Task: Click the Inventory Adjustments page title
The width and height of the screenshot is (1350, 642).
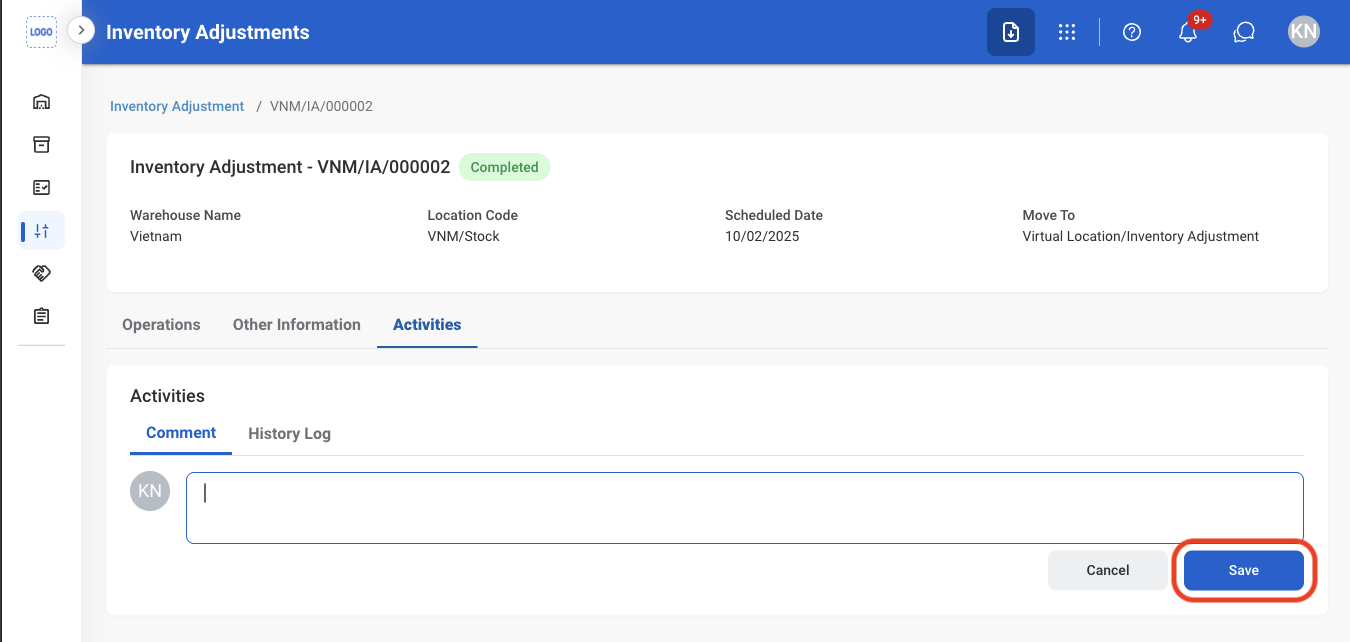Action: coord(208,33)
